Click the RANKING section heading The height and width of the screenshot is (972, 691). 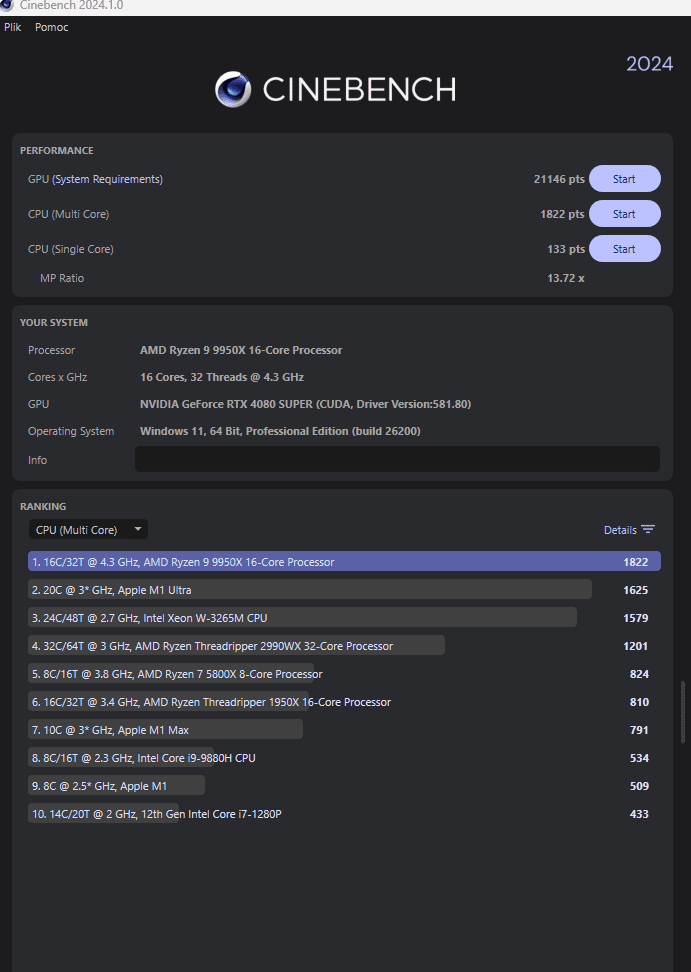click(x=43, y=506)
